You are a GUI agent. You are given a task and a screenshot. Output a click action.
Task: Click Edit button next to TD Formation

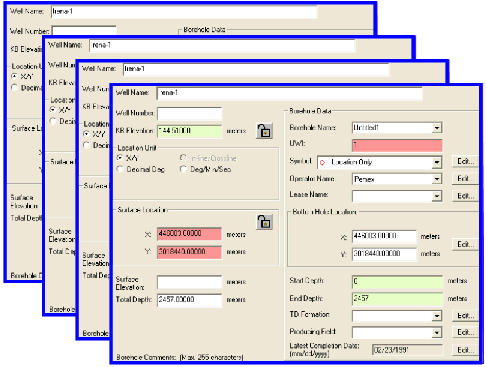click(465, 315)
